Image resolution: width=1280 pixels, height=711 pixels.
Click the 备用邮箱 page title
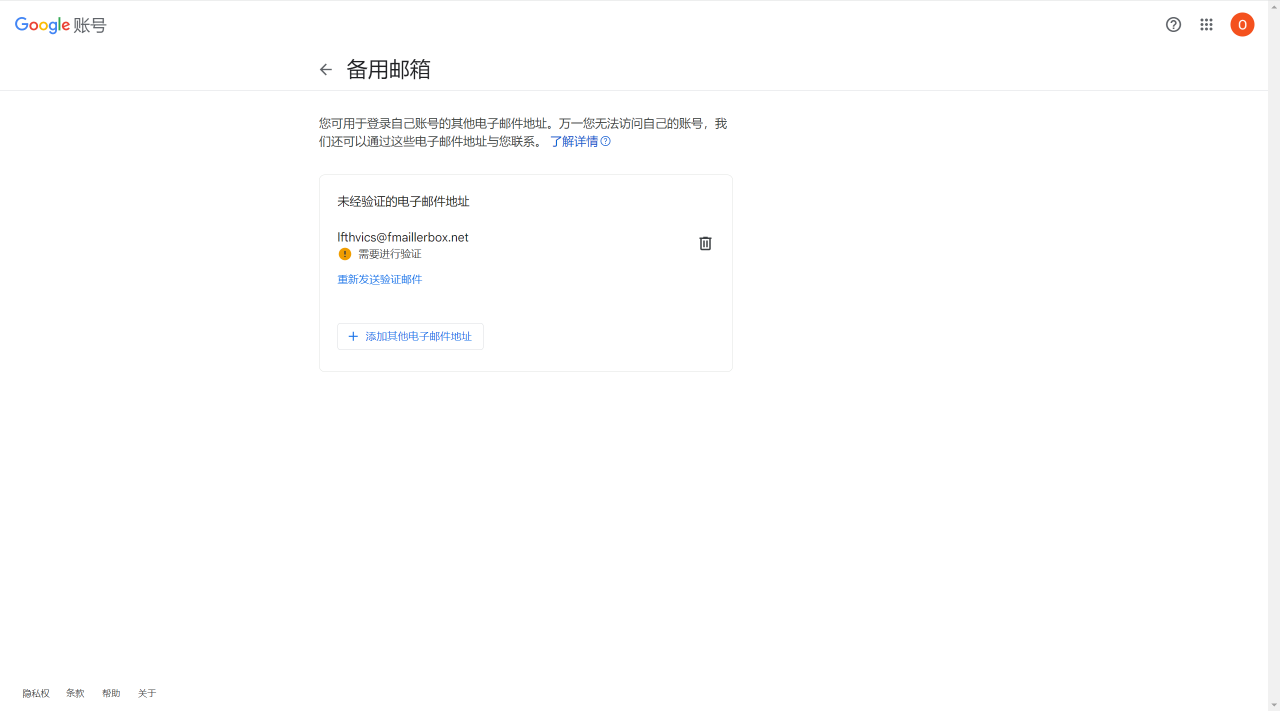pos(388,69)
